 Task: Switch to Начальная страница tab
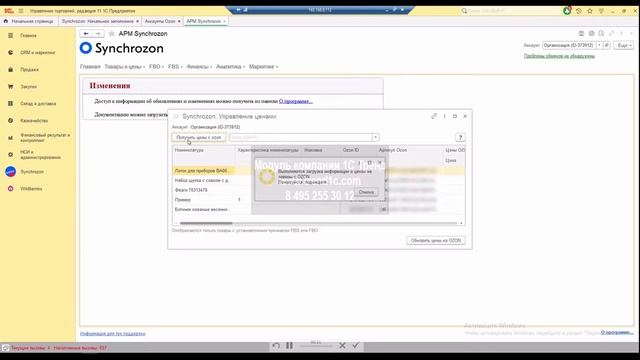point(29,21)
